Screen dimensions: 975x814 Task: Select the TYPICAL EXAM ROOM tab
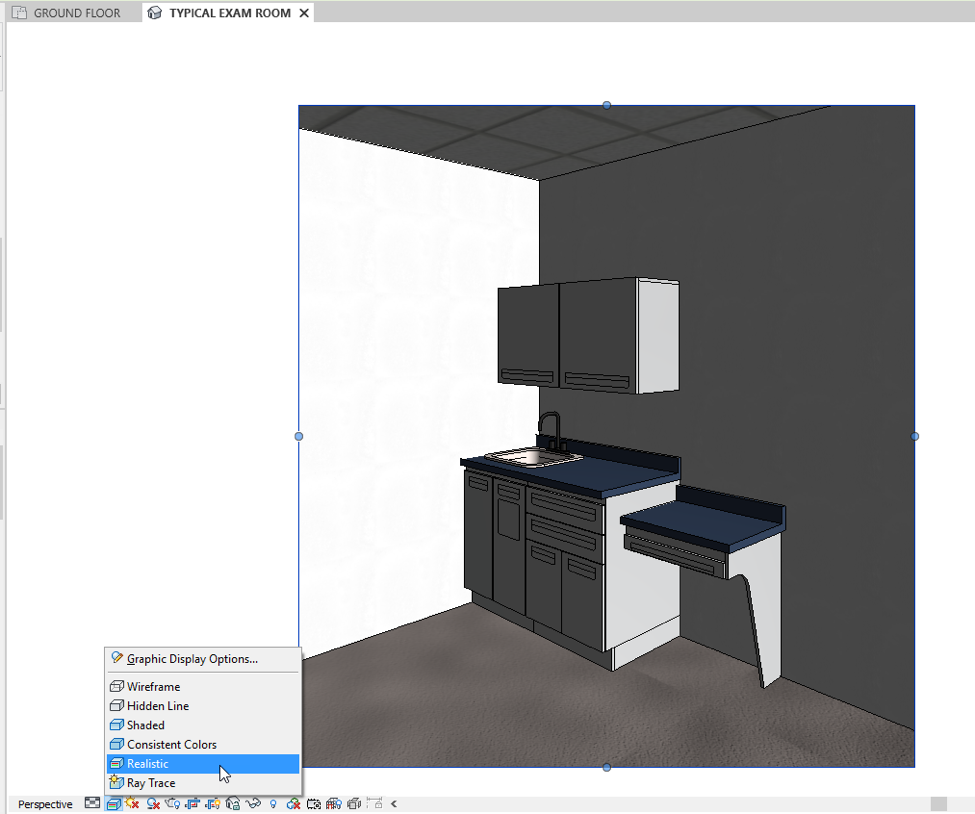229,13
